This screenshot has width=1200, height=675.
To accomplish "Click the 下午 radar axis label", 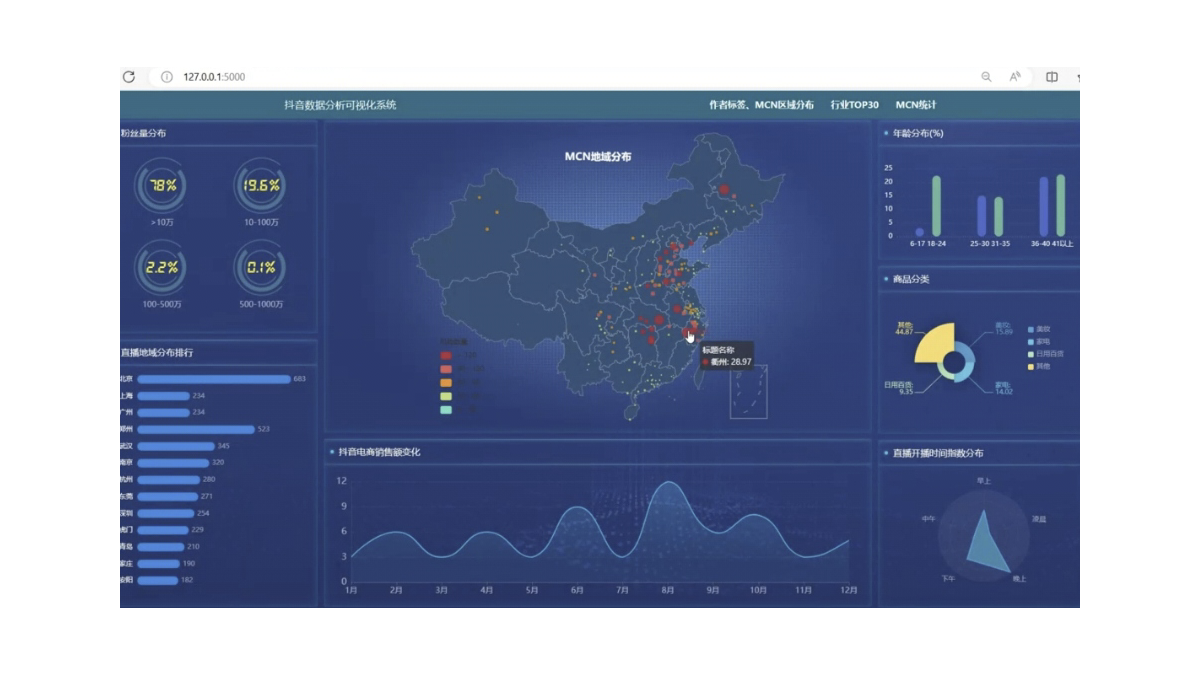I will (948, 578).
